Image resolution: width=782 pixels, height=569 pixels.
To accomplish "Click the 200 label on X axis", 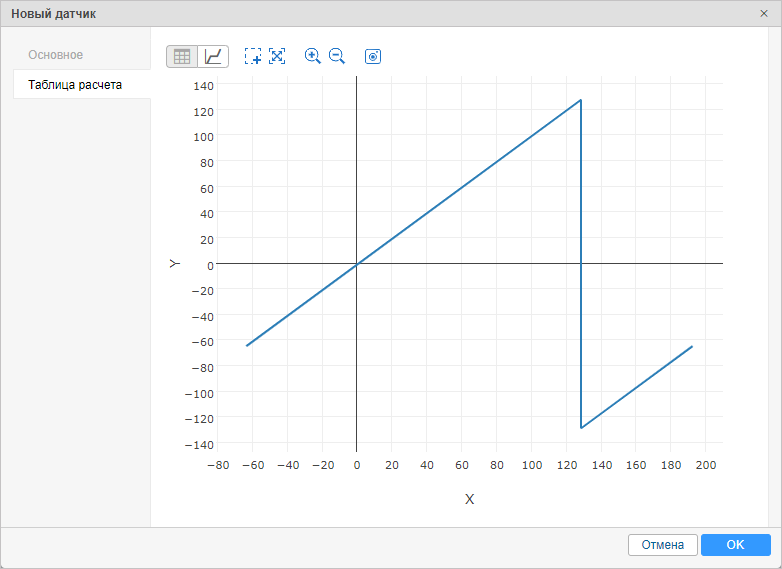I will point(706,465).
